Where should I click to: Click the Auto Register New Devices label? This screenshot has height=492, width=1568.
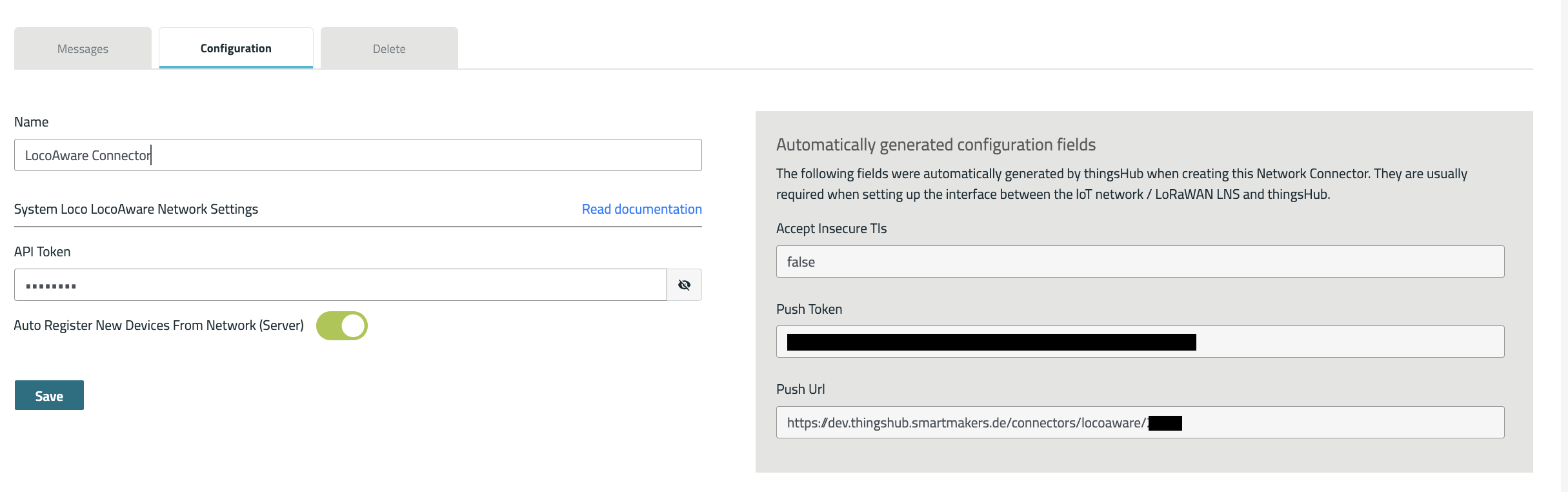pyautogui.click(x=159, y=325)
